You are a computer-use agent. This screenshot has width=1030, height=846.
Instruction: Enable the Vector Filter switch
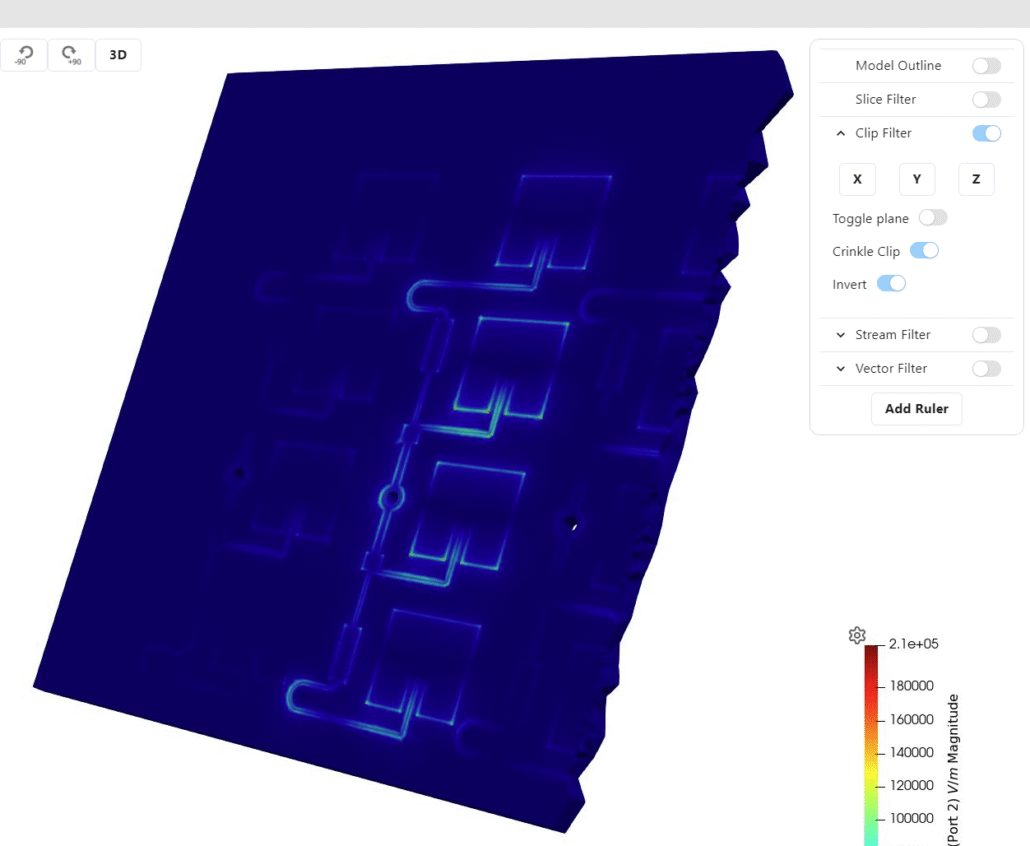(x=986, y=369)
